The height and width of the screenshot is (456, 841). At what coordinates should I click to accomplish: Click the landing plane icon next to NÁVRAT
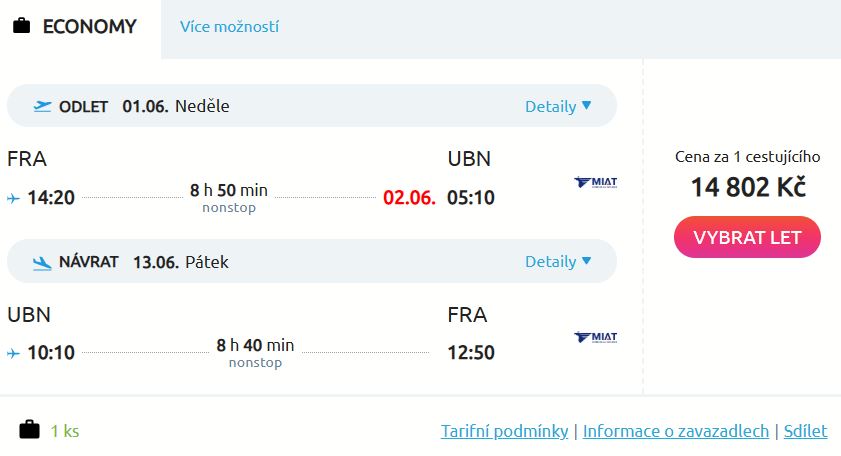click(42, 262)
